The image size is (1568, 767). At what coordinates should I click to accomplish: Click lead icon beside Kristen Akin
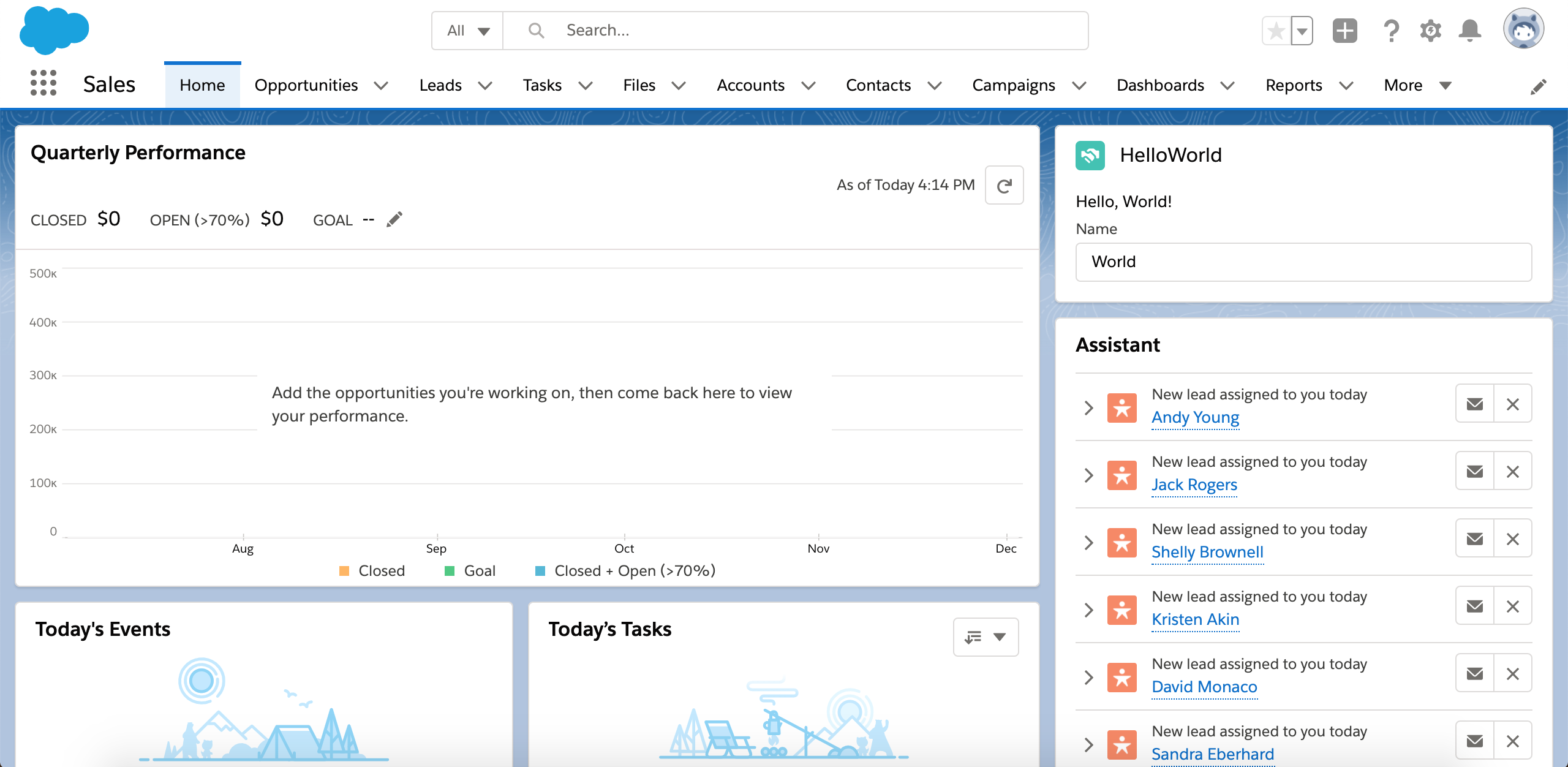(x=1122, y=610)
